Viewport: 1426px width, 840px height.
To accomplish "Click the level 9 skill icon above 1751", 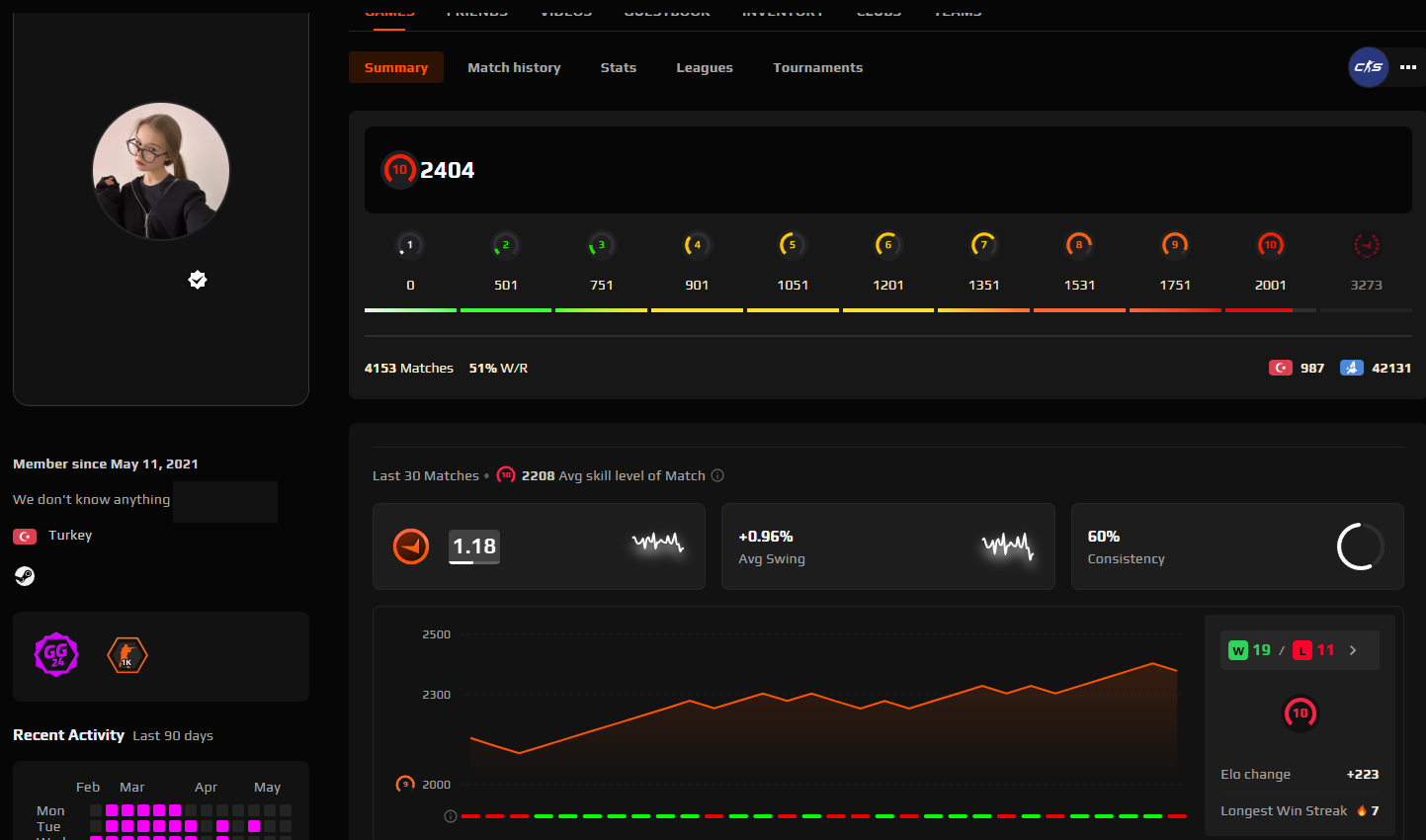I will coord(1175,245).
